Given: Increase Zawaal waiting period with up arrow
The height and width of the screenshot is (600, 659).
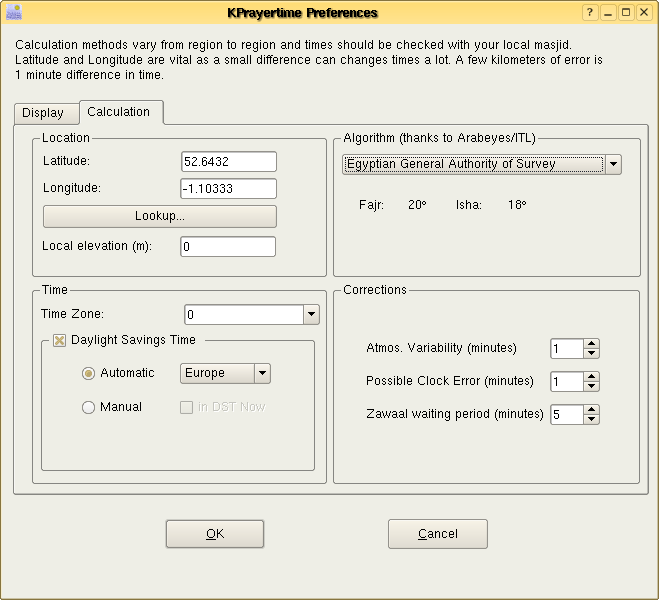Looking at the screenshot, I should tap(591, 409).
